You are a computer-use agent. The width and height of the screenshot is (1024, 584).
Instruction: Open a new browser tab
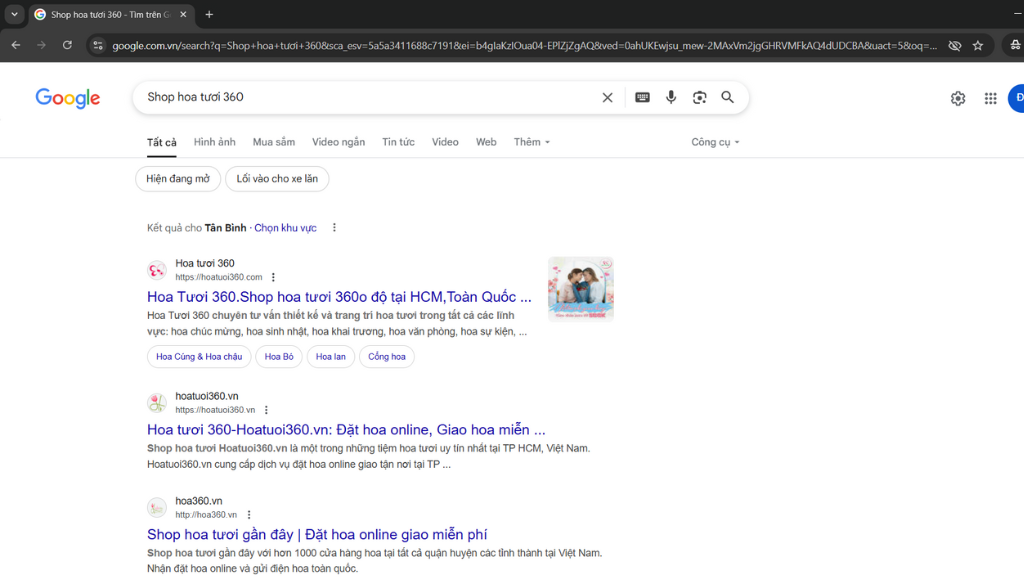pos(209,14)
